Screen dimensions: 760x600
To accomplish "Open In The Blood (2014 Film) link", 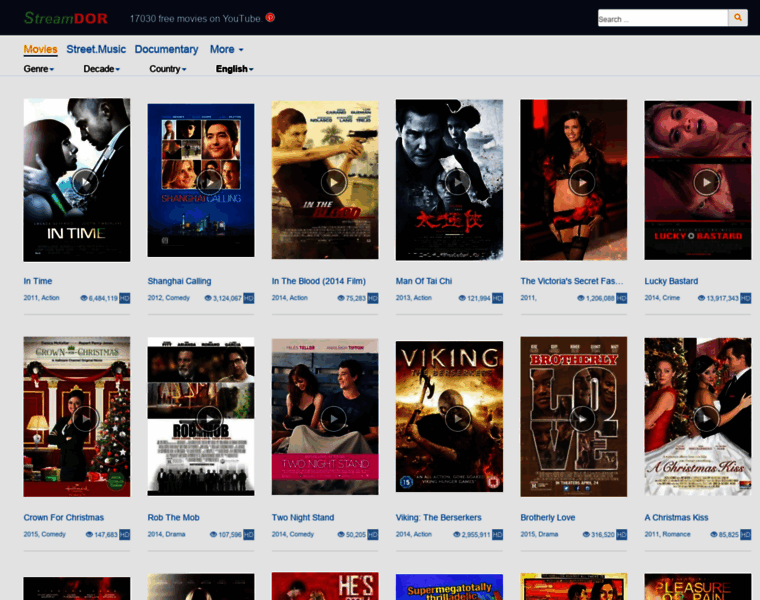I will pos(318,281).
